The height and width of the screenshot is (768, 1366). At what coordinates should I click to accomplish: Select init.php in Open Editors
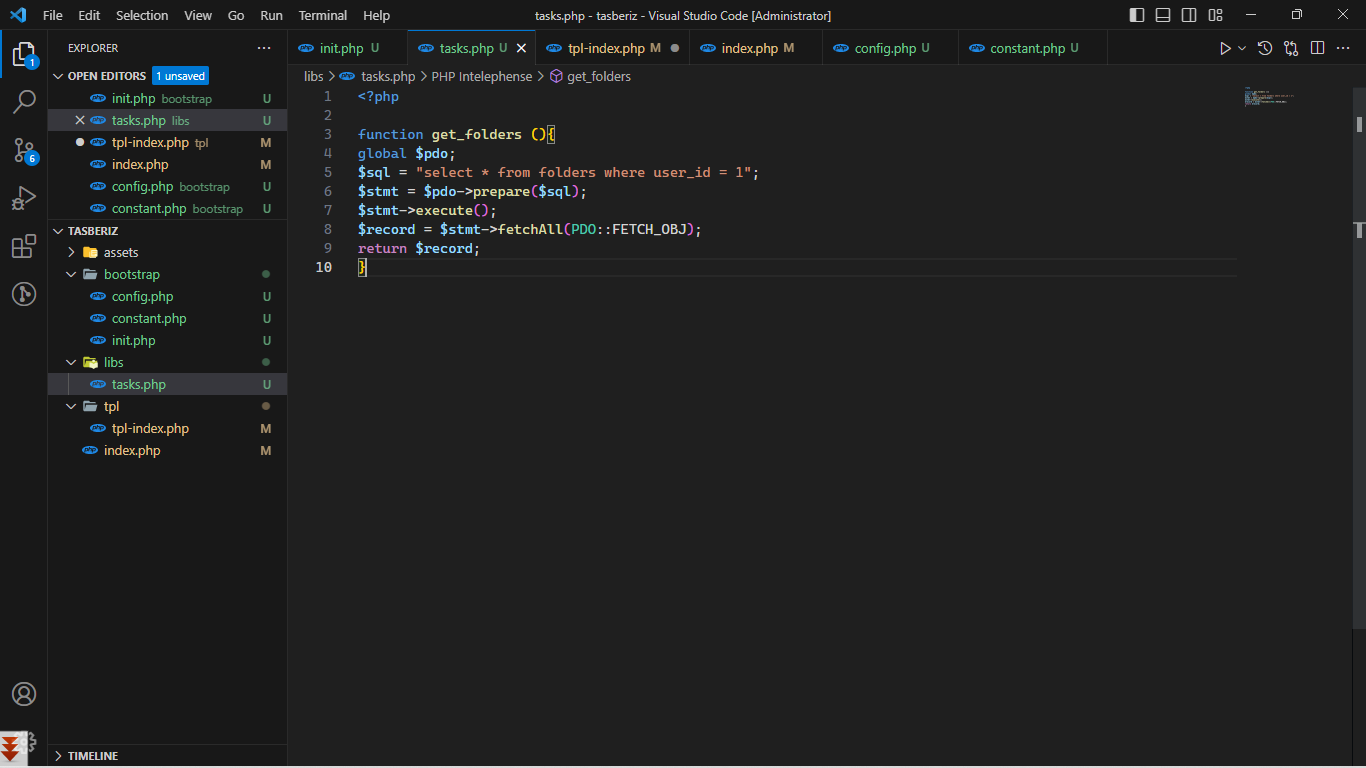(x=167, y=98)
